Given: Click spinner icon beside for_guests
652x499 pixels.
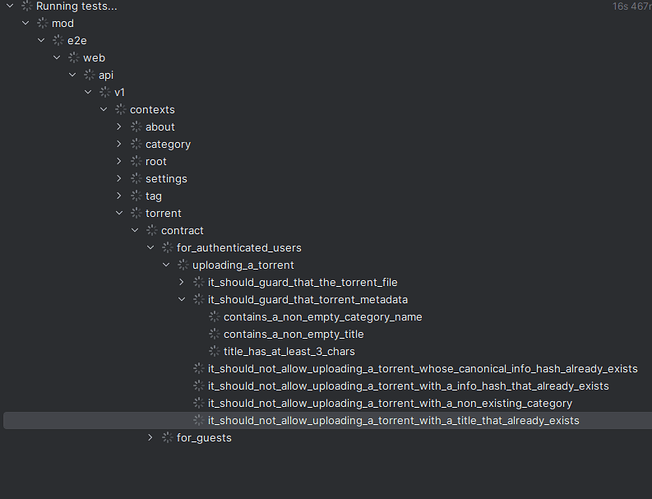Looking at the screenshot, I should [x=167, y=437].
